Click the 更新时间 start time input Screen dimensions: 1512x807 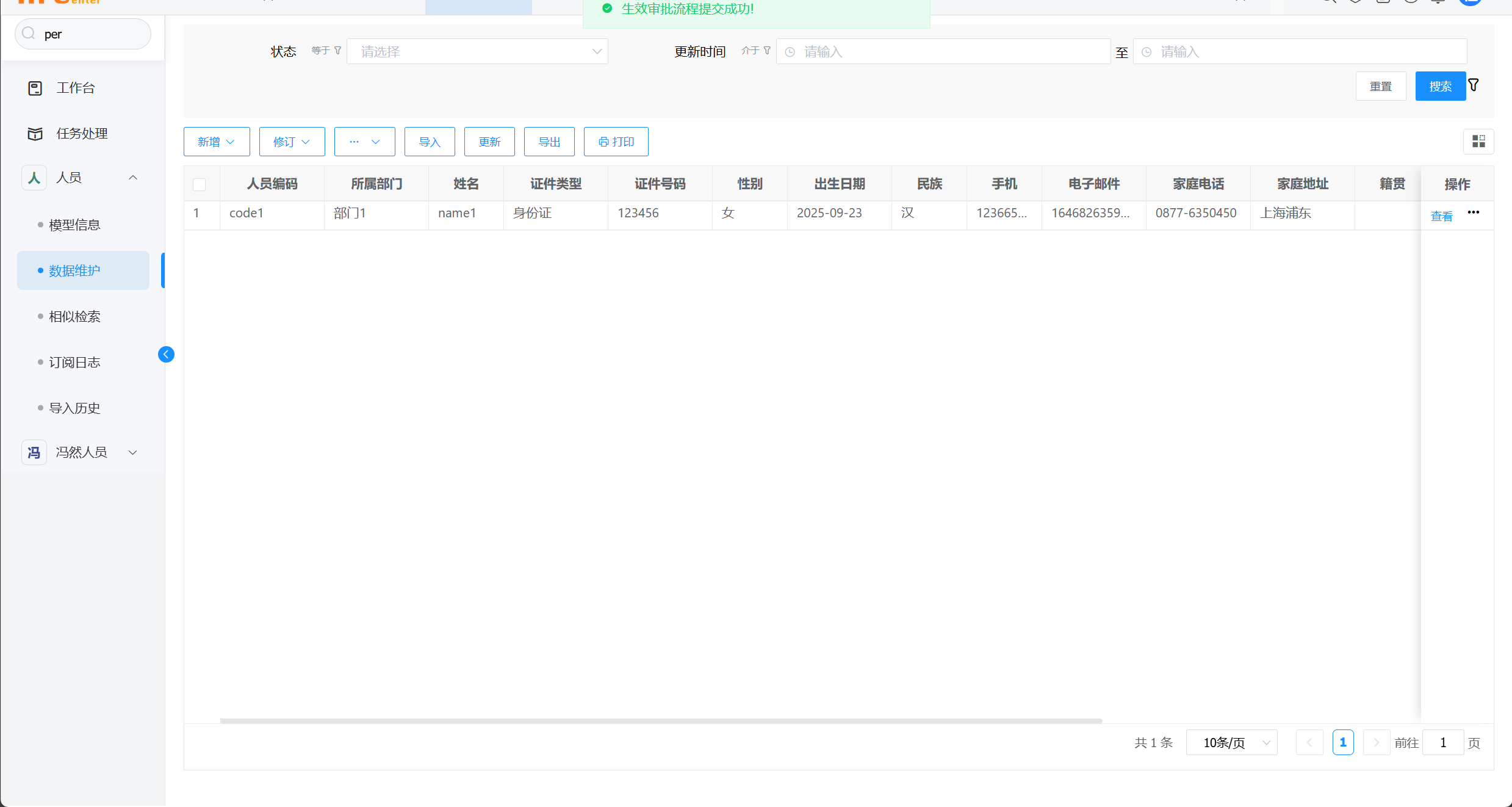943,52
